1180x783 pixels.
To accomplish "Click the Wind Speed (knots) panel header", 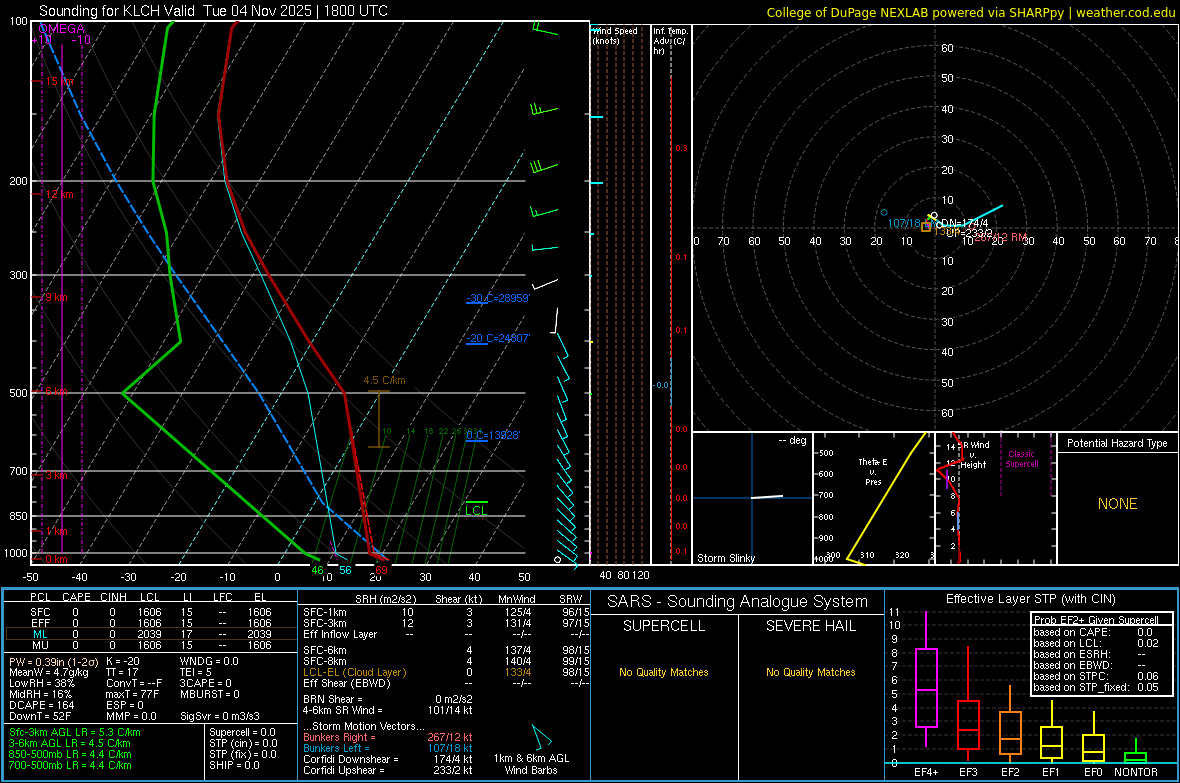I will tap(616, 35).
